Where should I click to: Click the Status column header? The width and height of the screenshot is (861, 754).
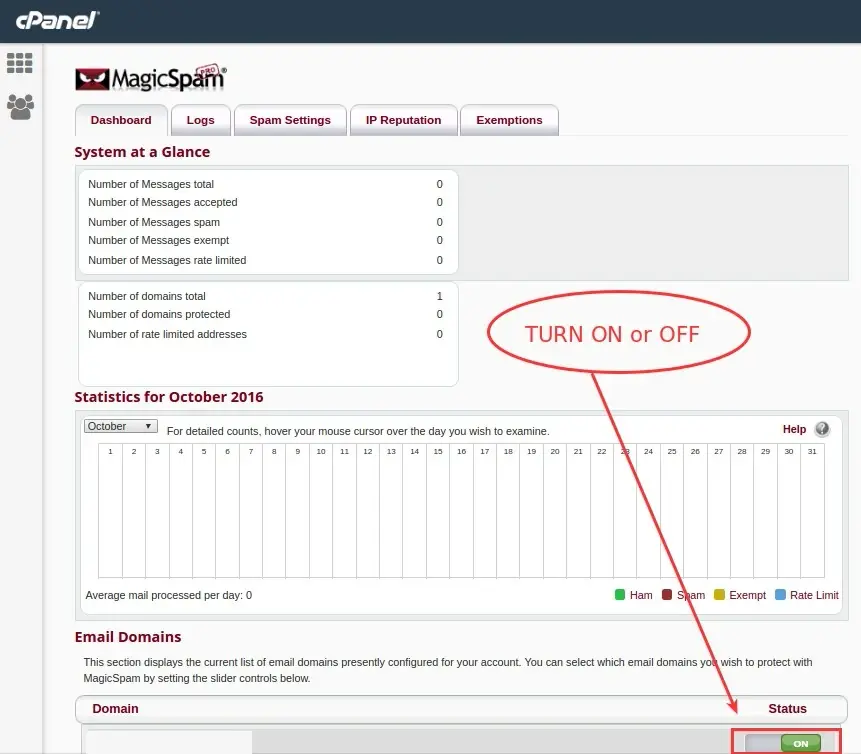pyautogui.click(x=787, y=708)
